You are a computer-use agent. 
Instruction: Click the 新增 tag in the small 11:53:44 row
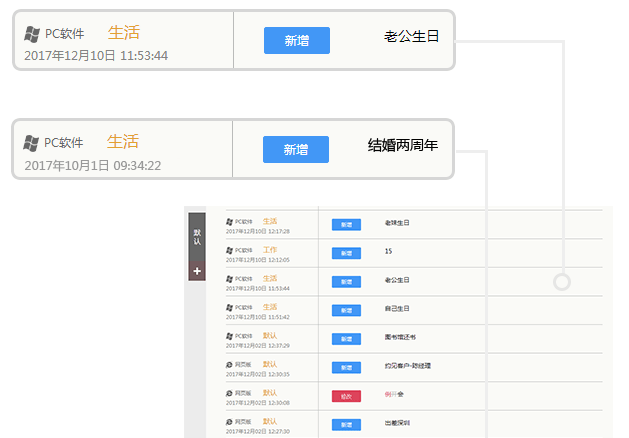click(x=346, y=282)
